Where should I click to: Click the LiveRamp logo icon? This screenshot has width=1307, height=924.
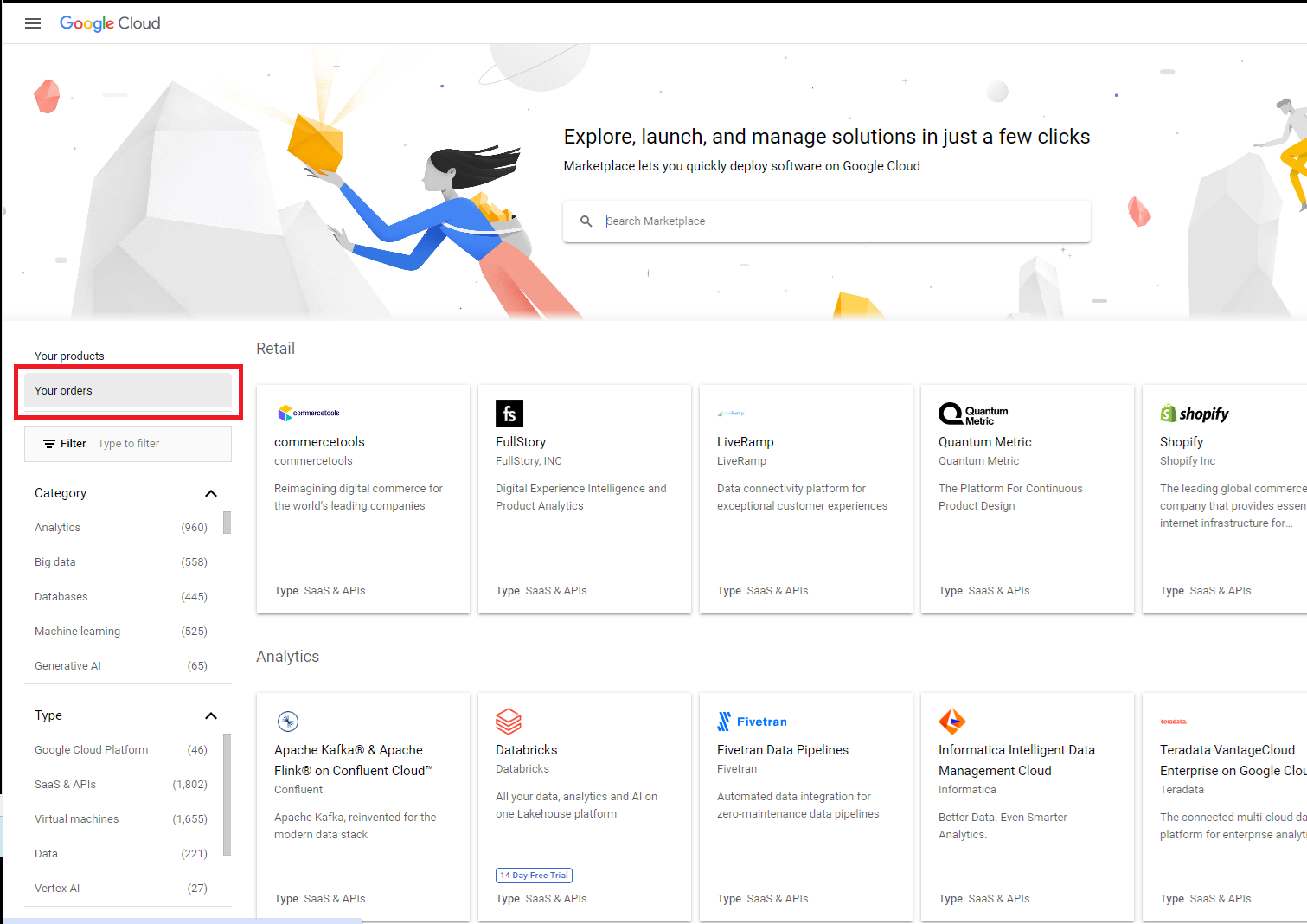[x=732, y=413]
